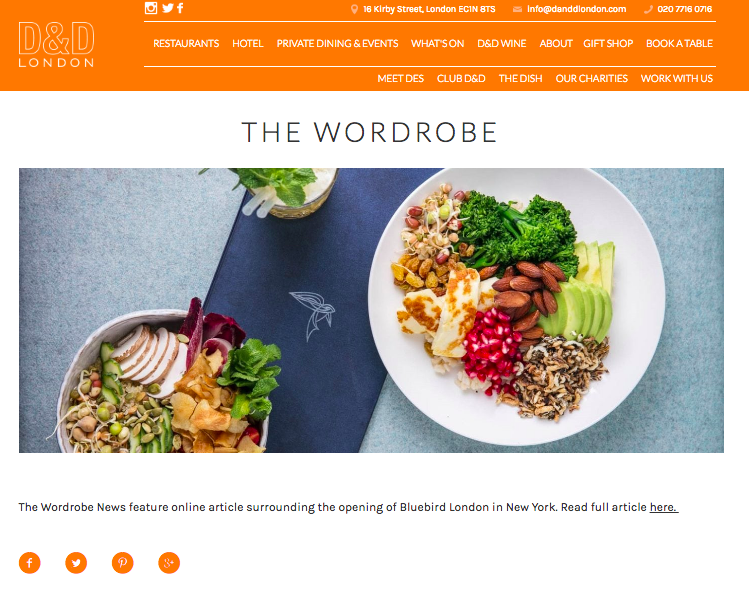The width and height of the screenshot is (749, 616).
Task: Click the info@danddlondon.com email link
Action: coord(576,9)
